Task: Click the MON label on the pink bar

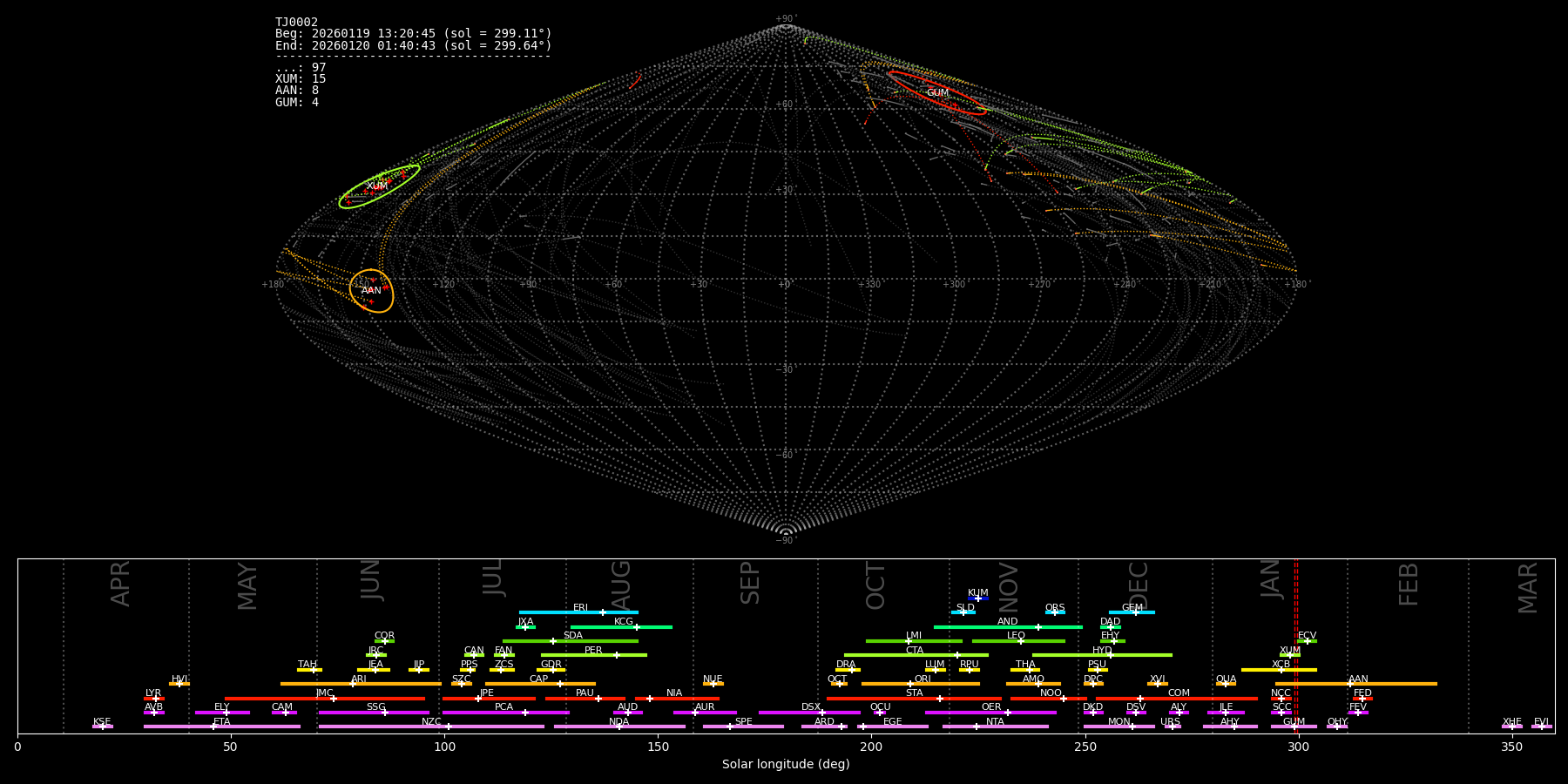Action: click(x=1119, y=722)
